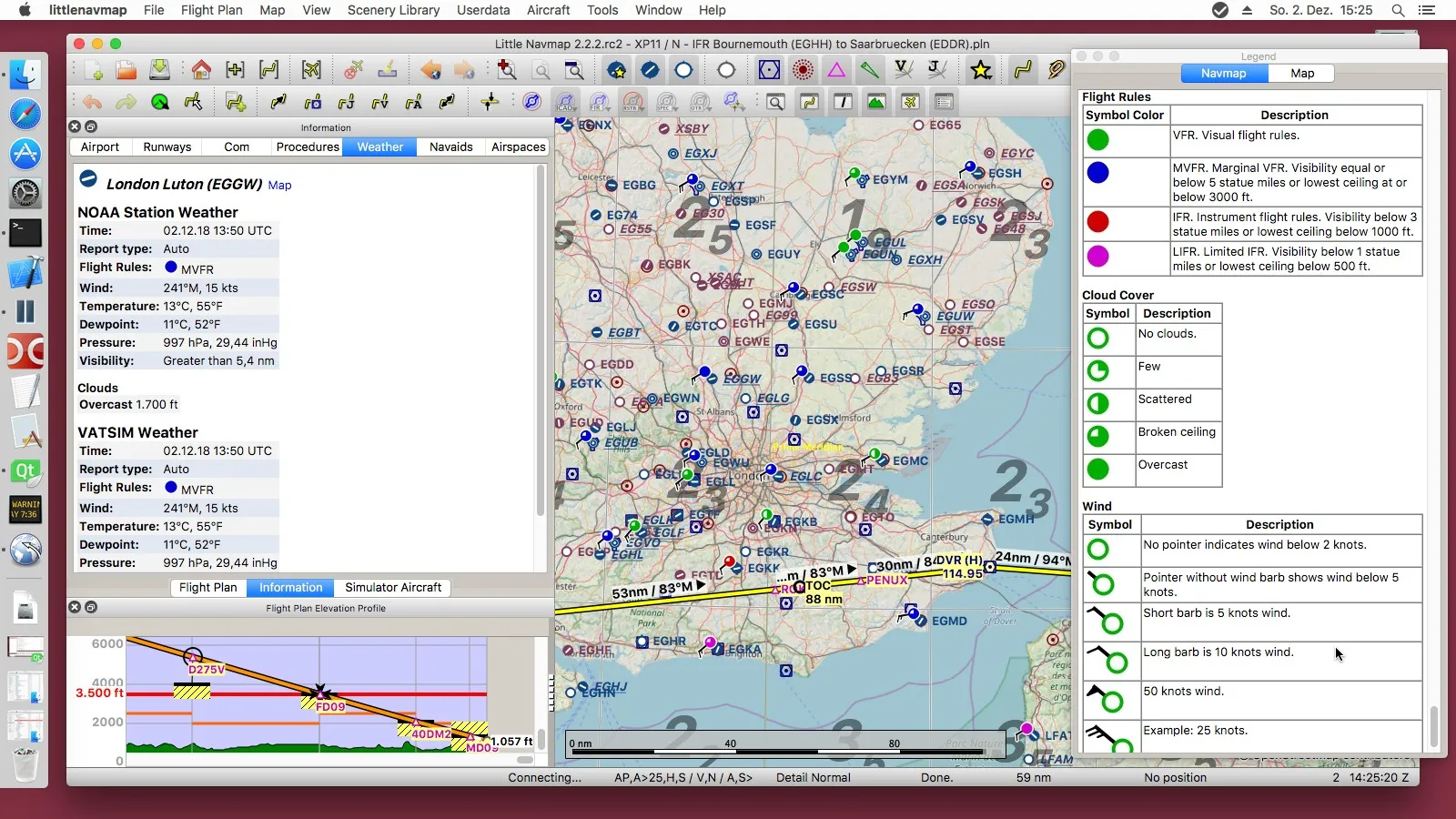Viewport: 1456px width, 819px height.
Task: Toggle waypoints magenta triangle display
Action: click(836, 70)
